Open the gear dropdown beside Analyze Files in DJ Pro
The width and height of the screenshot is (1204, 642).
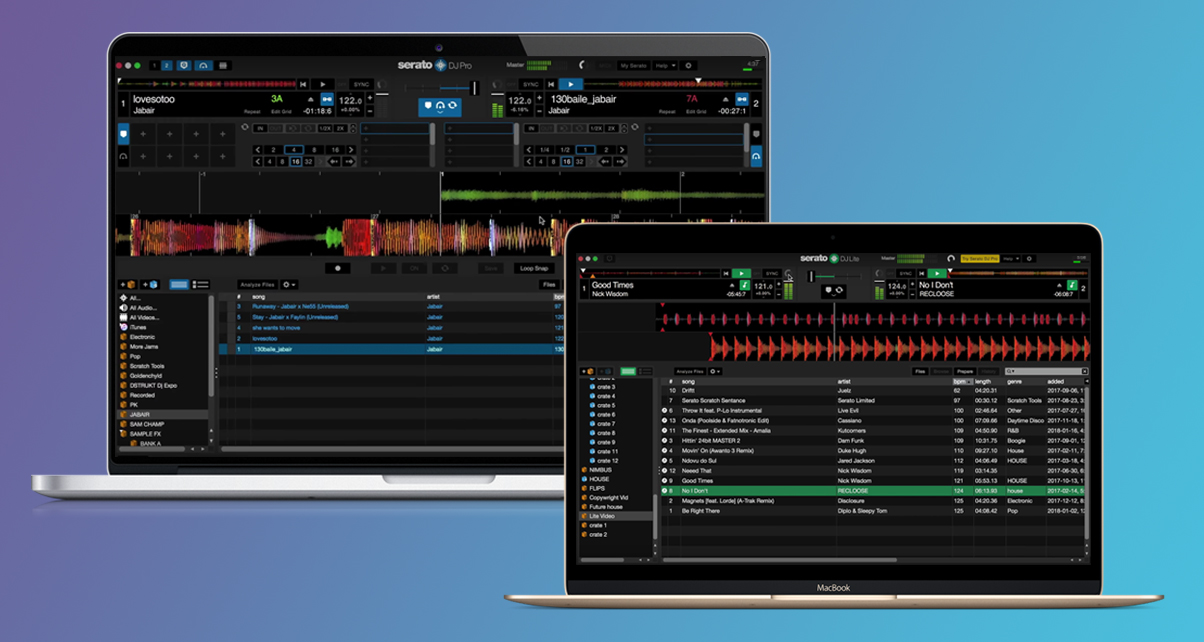[x=289, y=285]
